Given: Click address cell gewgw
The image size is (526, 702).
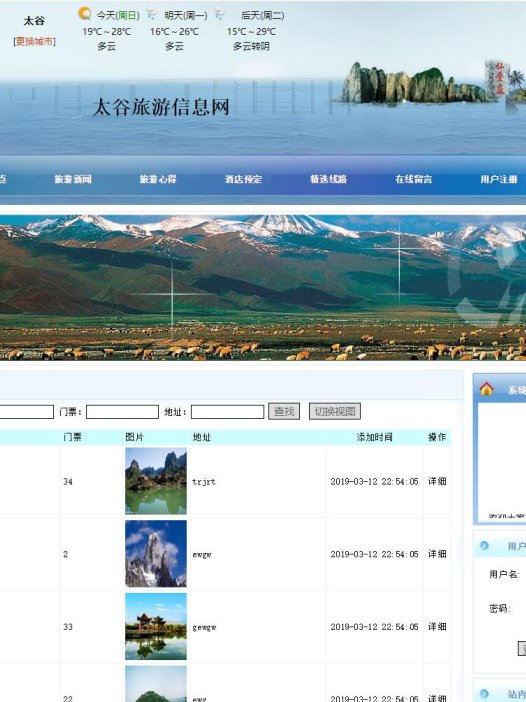Looking at the screenshot, I should click(204, 627).
